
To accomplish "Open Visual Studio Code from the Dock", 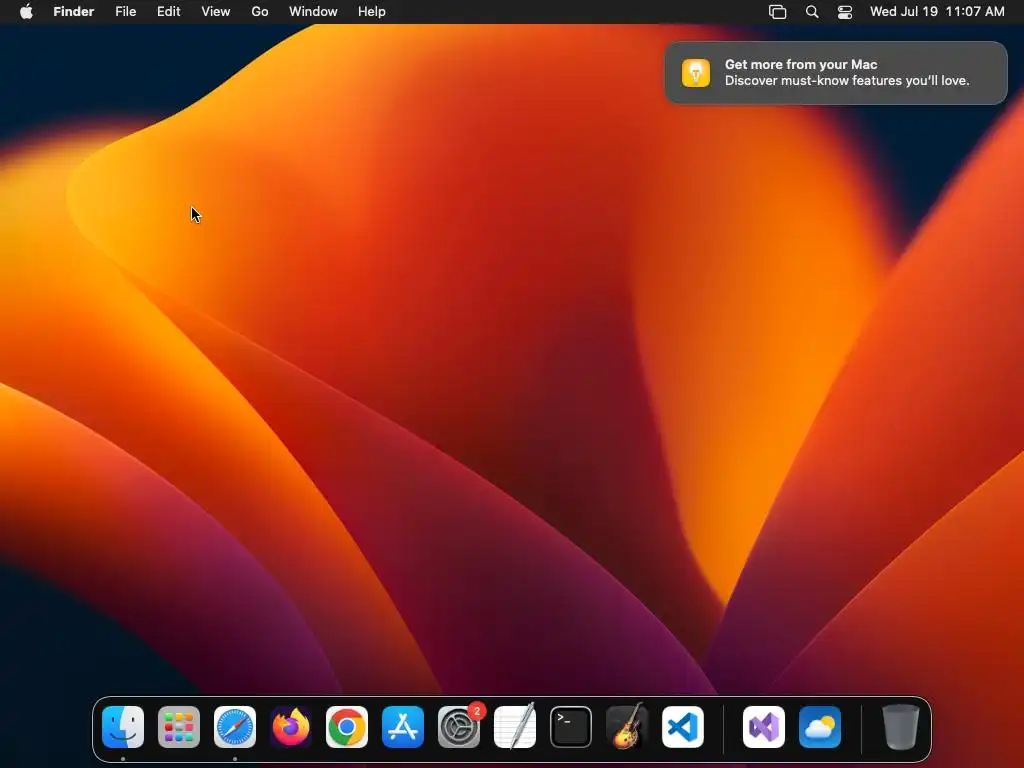I will coord(683,727).
